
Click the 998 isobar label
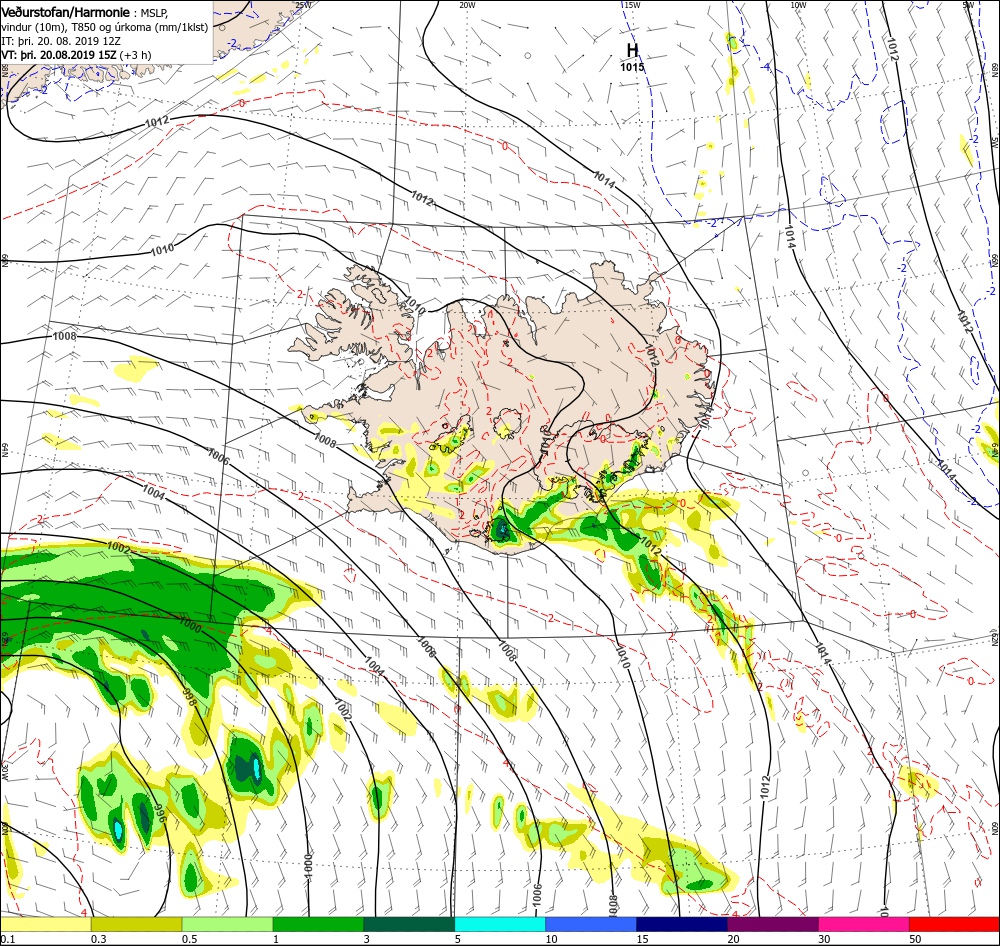tap(189, 698)
